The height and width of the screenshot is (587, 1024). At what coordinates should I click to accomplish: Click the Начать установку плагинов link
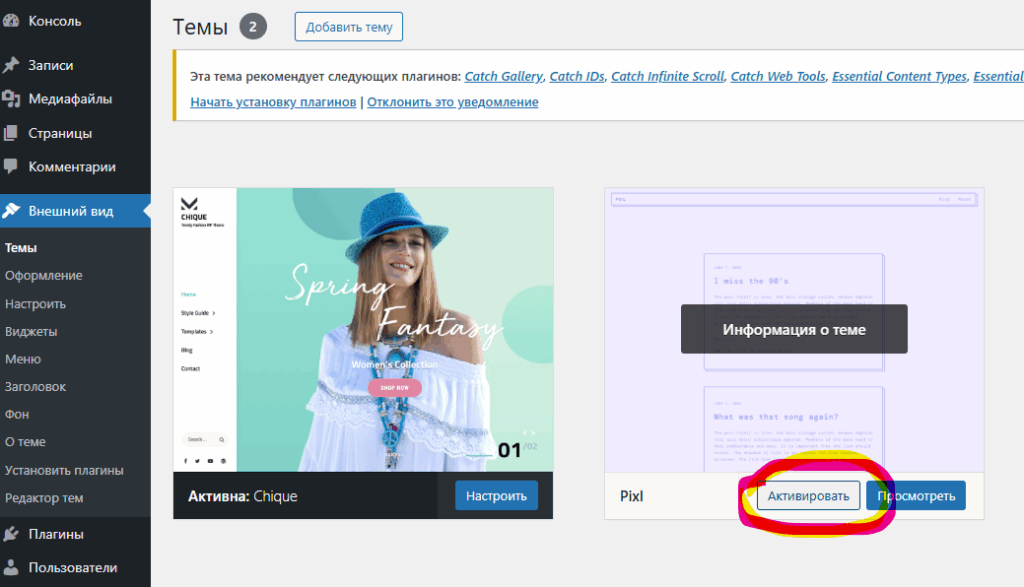[x=273, y=102]
